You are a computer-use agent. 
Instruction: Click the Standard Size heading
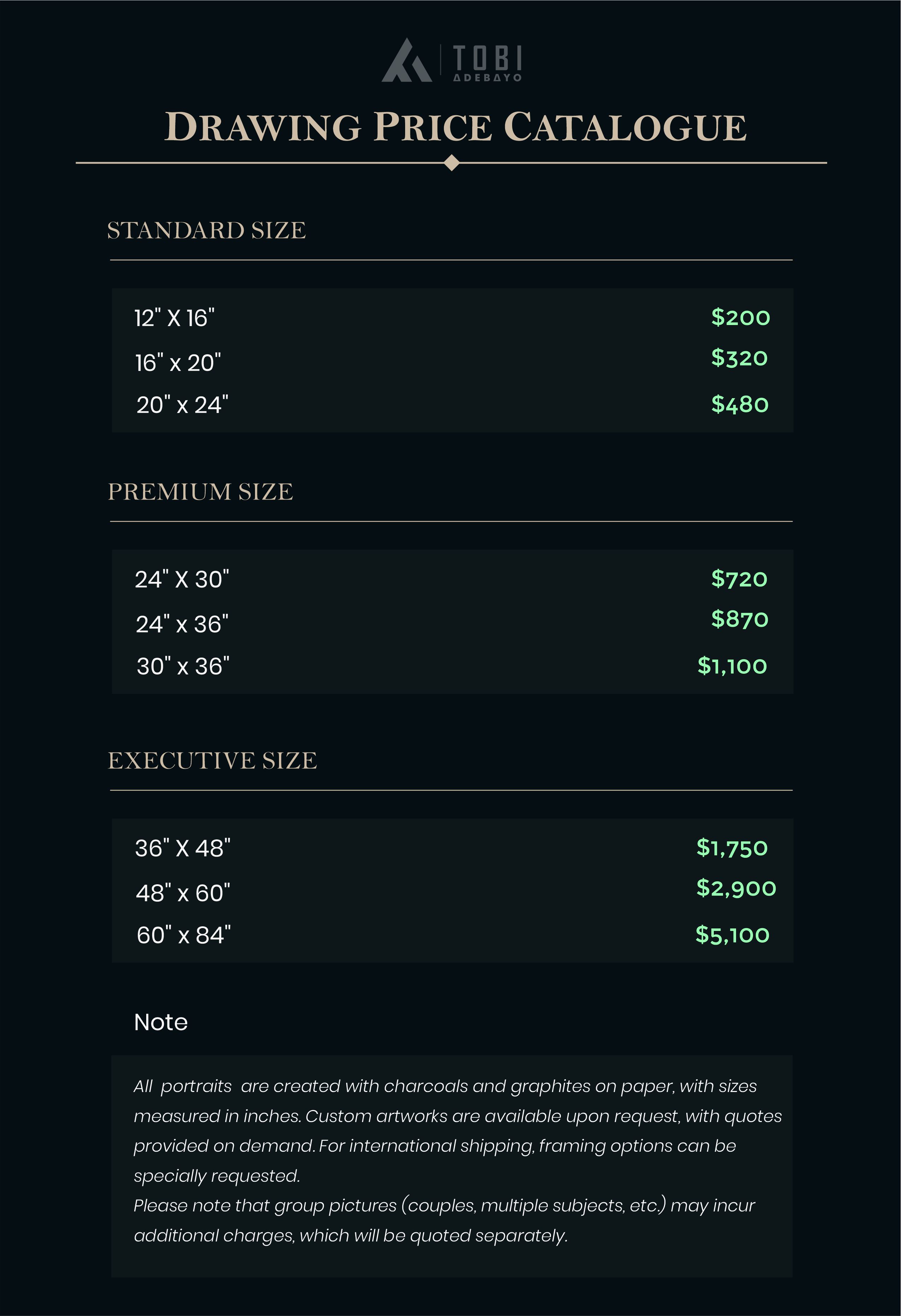tap(207, 230)
